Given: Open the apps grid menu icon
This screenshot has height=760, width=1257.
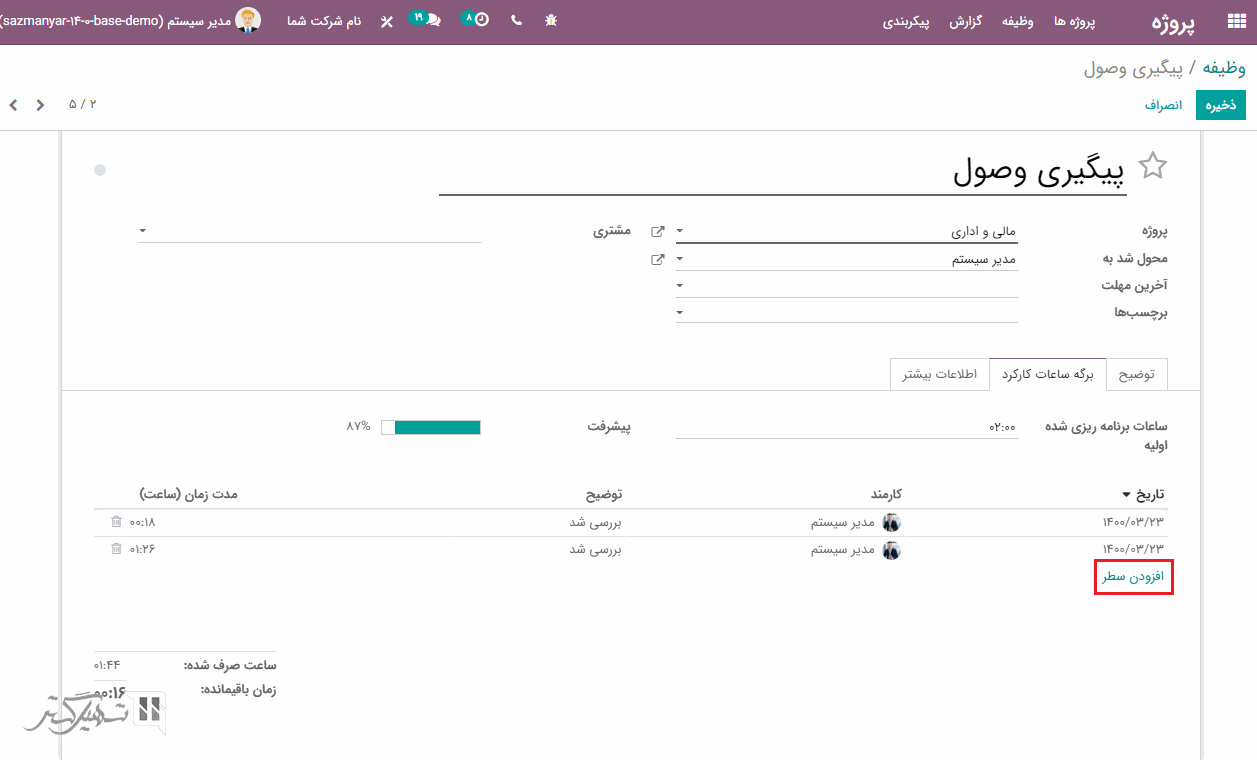Looking at the screenshot, I should click(x=1236, y=22).
